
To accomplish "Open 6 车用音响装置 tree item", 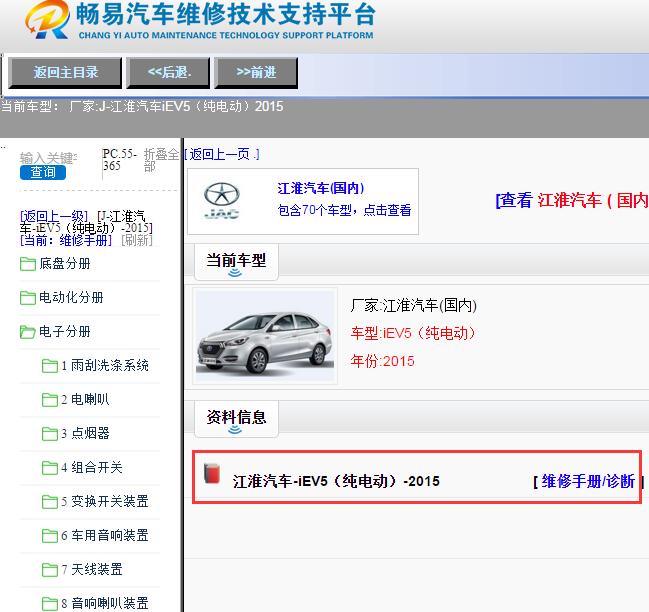I will (x=105, y=535).
